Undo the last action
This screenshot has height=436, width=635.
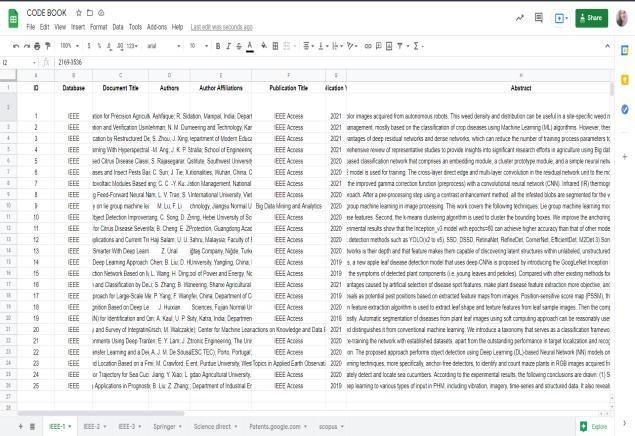click(x=16, y=46)
